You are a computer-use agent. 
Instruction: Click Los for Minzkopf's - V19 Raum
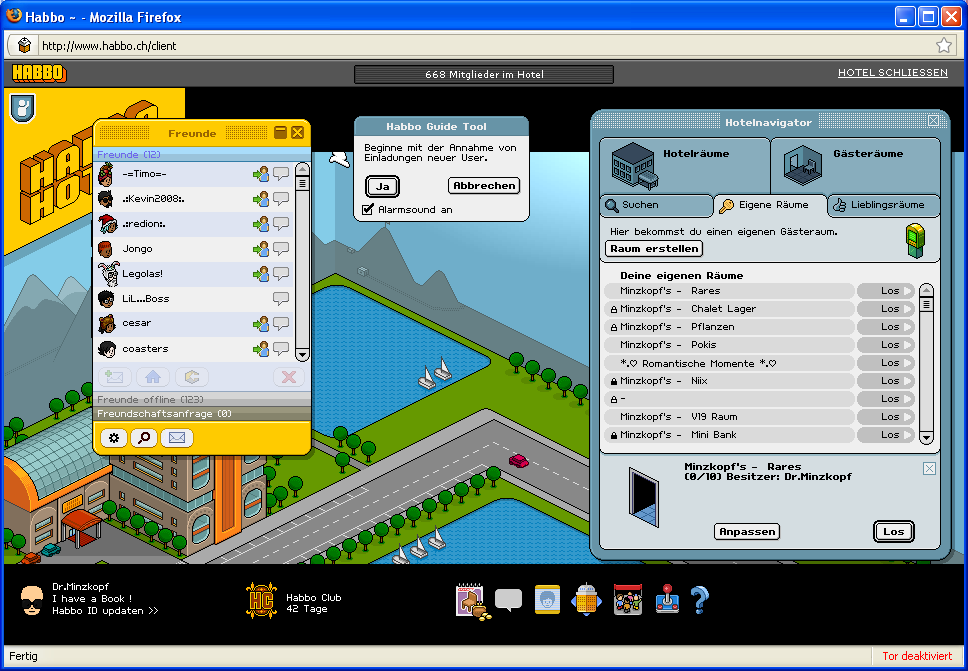point(886,417)
